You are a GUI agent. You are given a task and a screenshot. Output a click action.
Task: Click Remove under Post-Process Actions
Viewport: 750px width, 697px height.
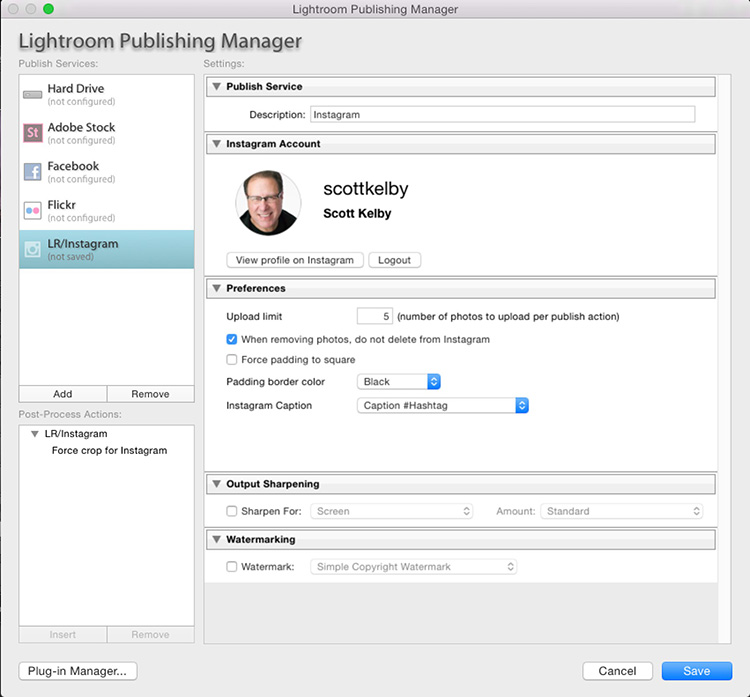(x=150, y=634)
